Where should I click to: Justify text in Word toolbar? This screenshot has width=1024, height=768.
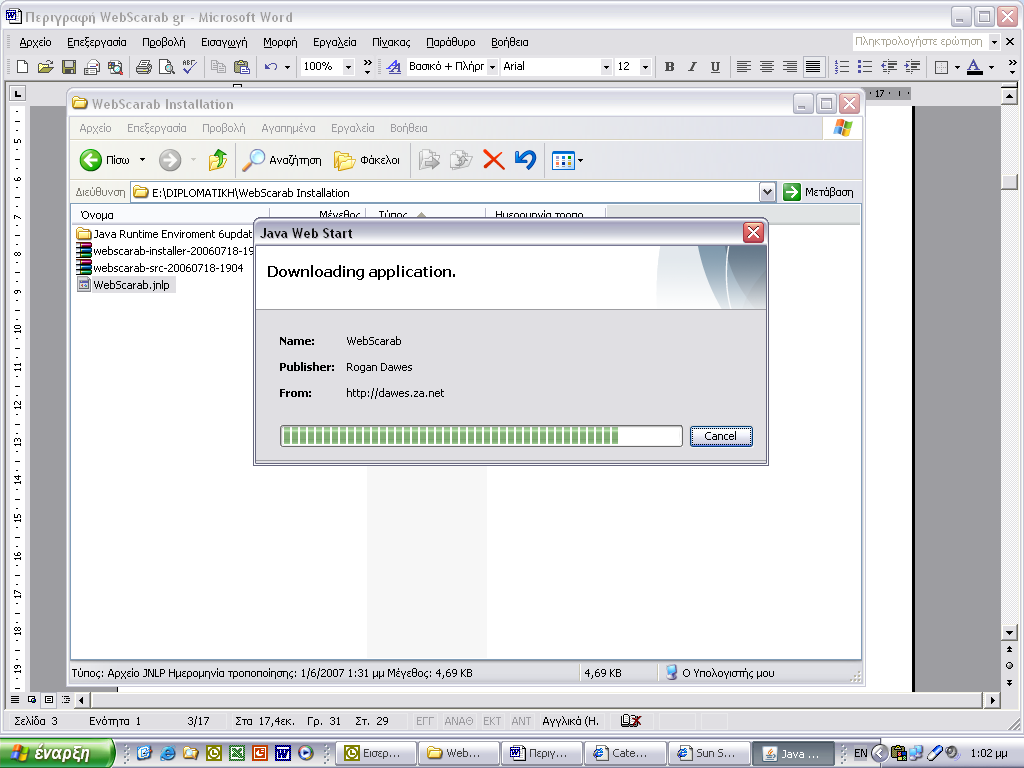[813, 67]
